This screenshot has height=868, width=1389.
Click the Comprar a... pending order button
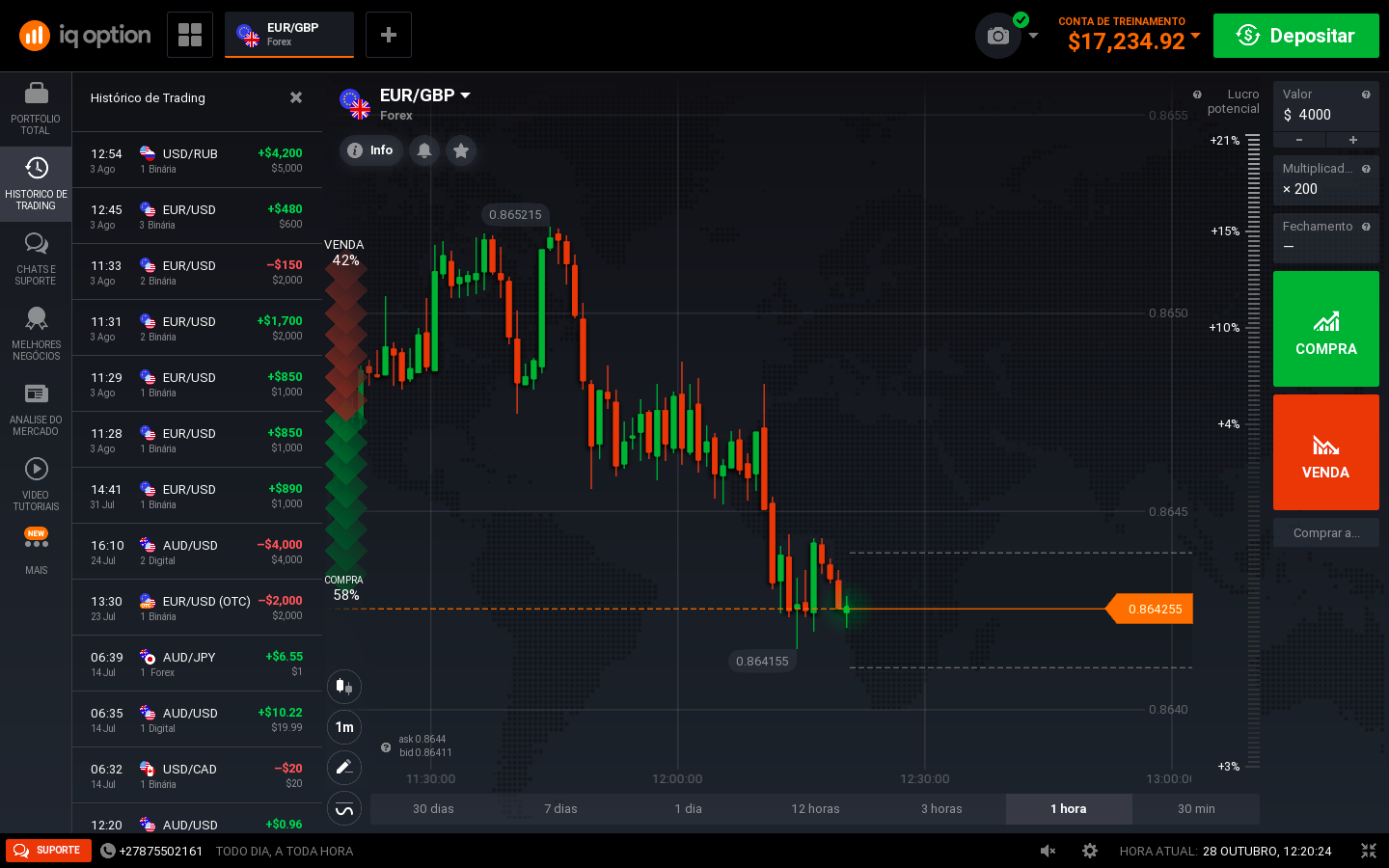[x=1326, y=533]
